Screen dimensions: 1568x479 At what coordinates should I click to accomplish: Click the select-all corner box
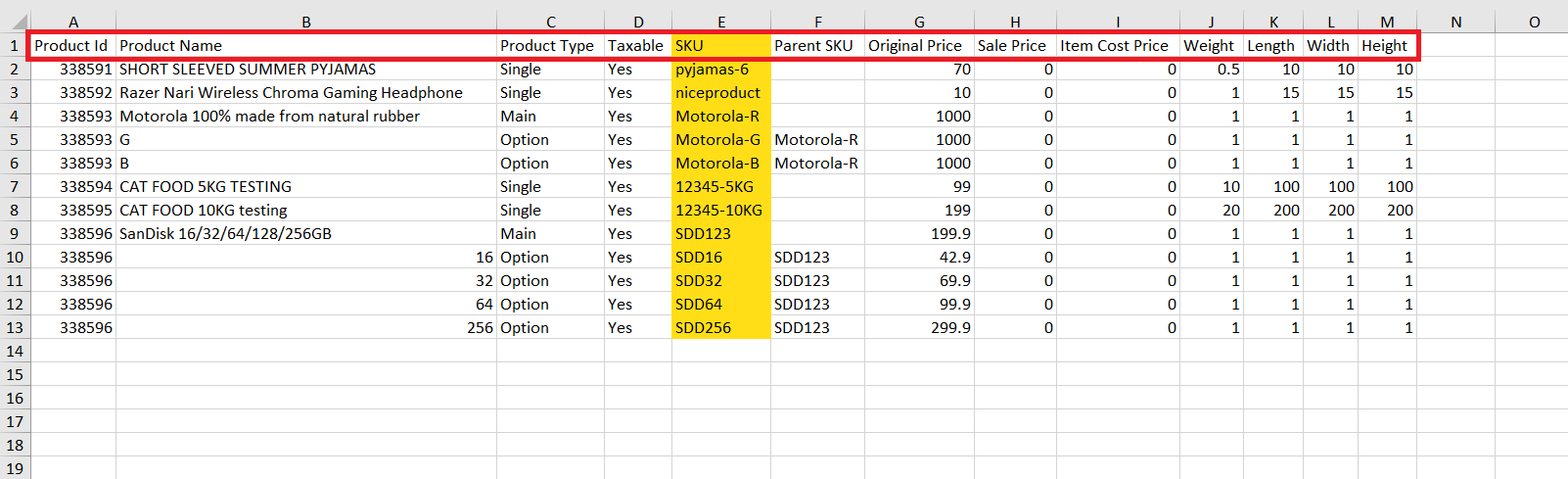[x=15, y=22]
